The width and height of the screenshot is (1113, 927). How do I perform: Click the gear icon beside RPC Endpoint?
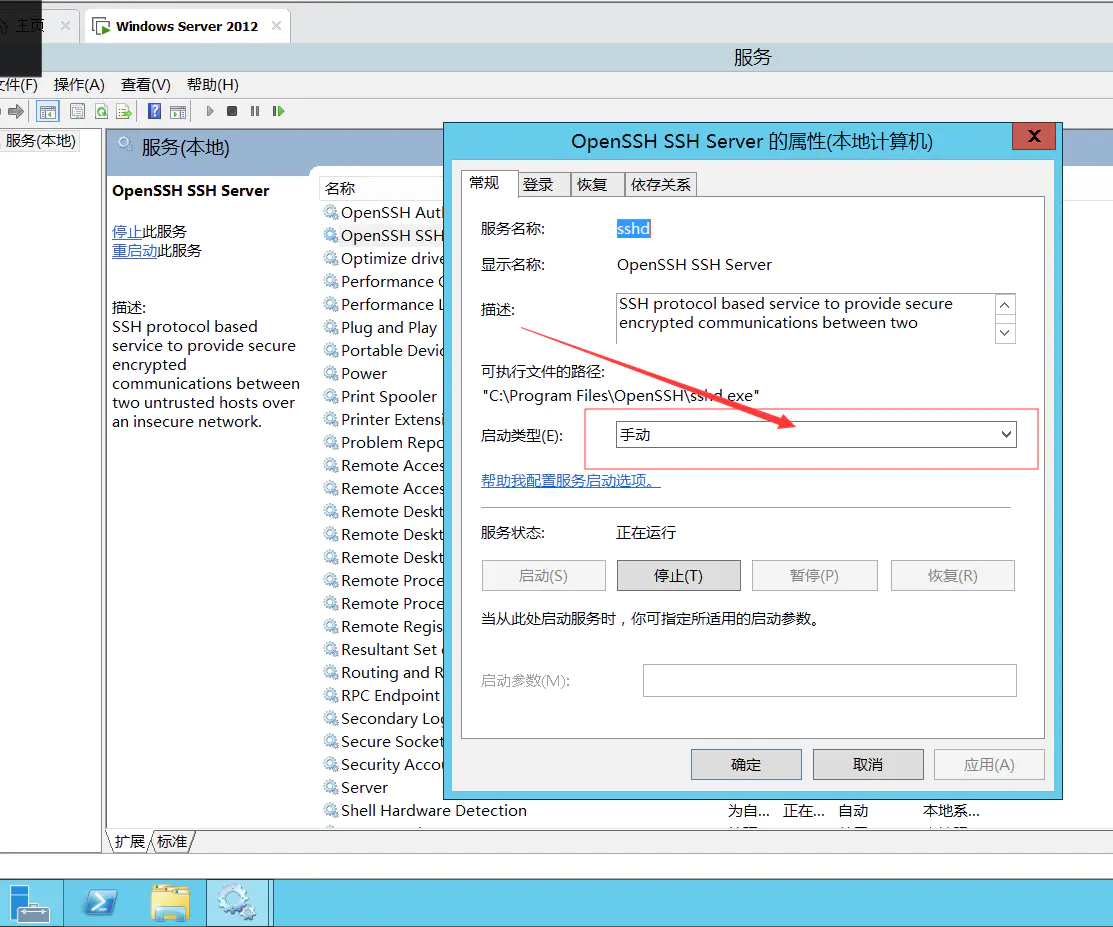330,695
